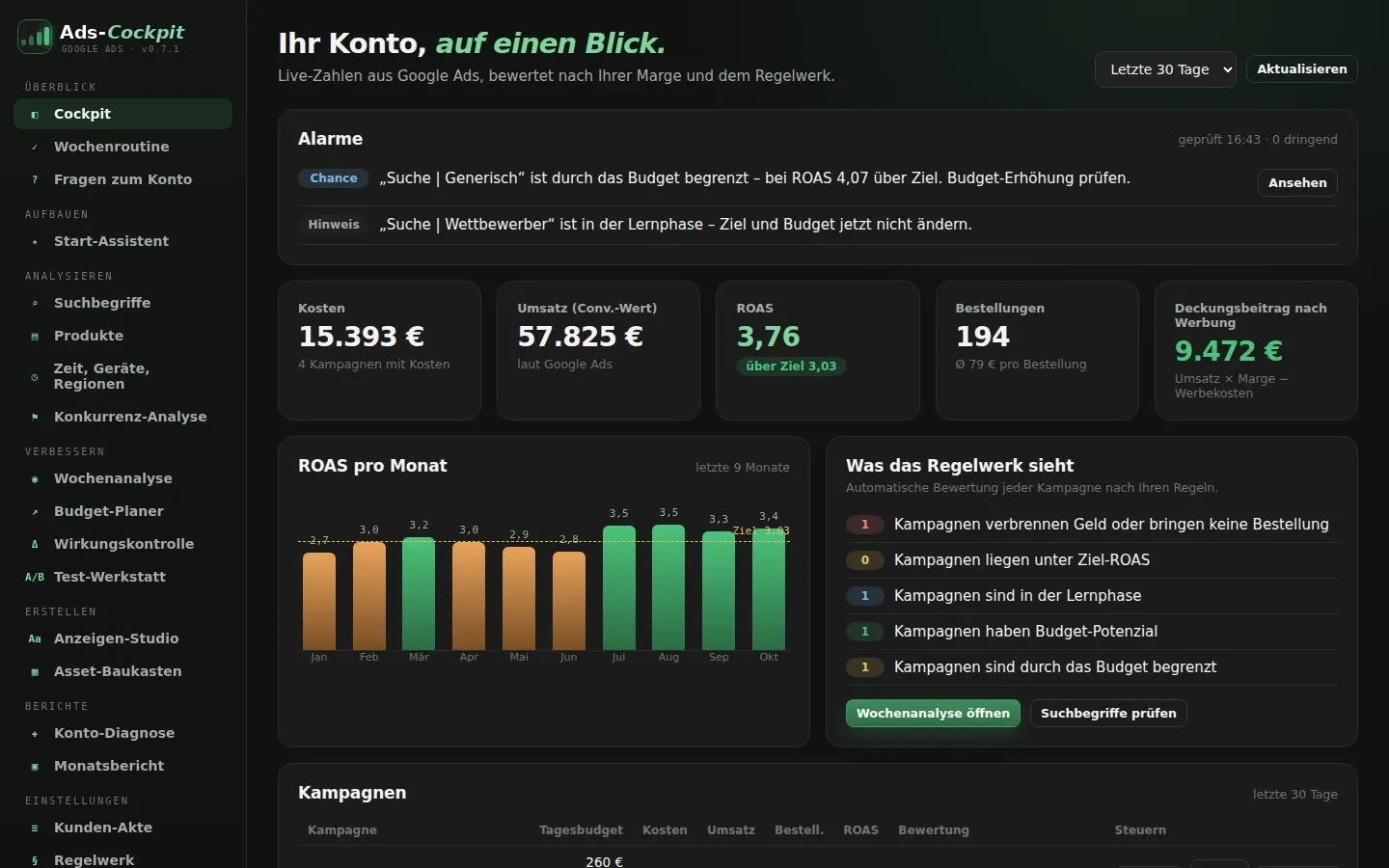Click the icon beside Asset-Baukasten
The width and height of the screenshot is (1389, 868).
[x=35, y=671]
